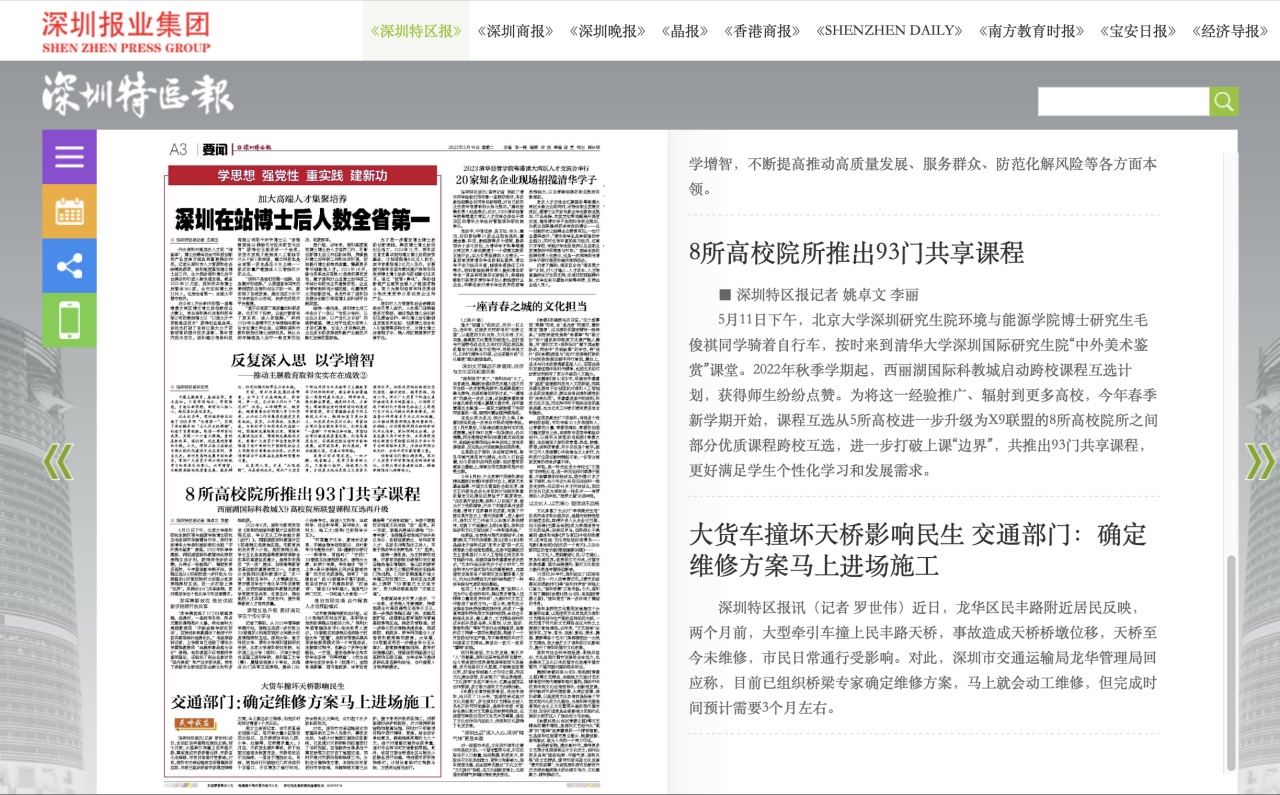Switch to 《深圳商报》 newspaper
1280x795 pixels.
(x=515, y=31)
